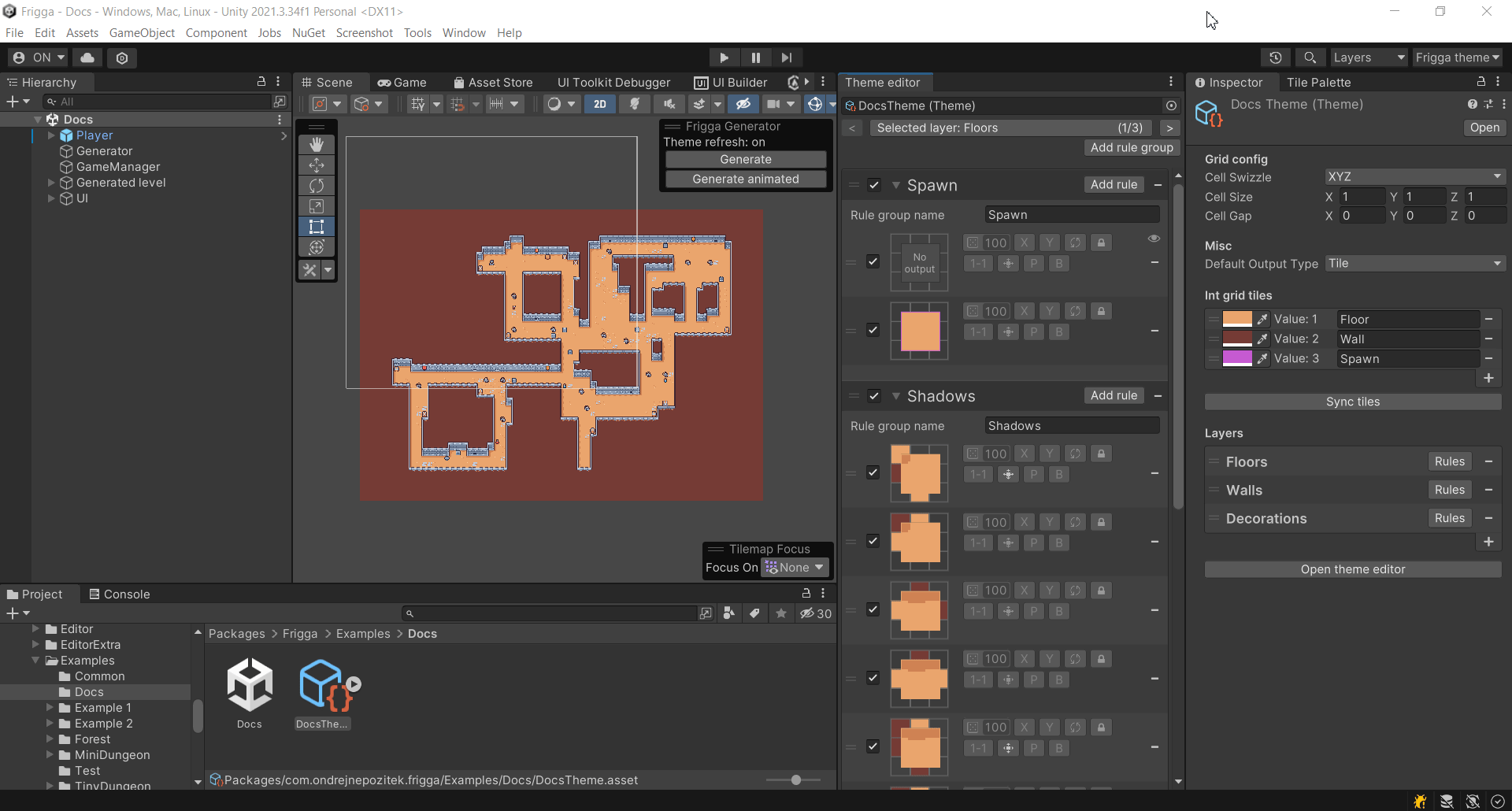Click Generate animated button
The height and width of the screenshot is (811, 1512).
746,179
